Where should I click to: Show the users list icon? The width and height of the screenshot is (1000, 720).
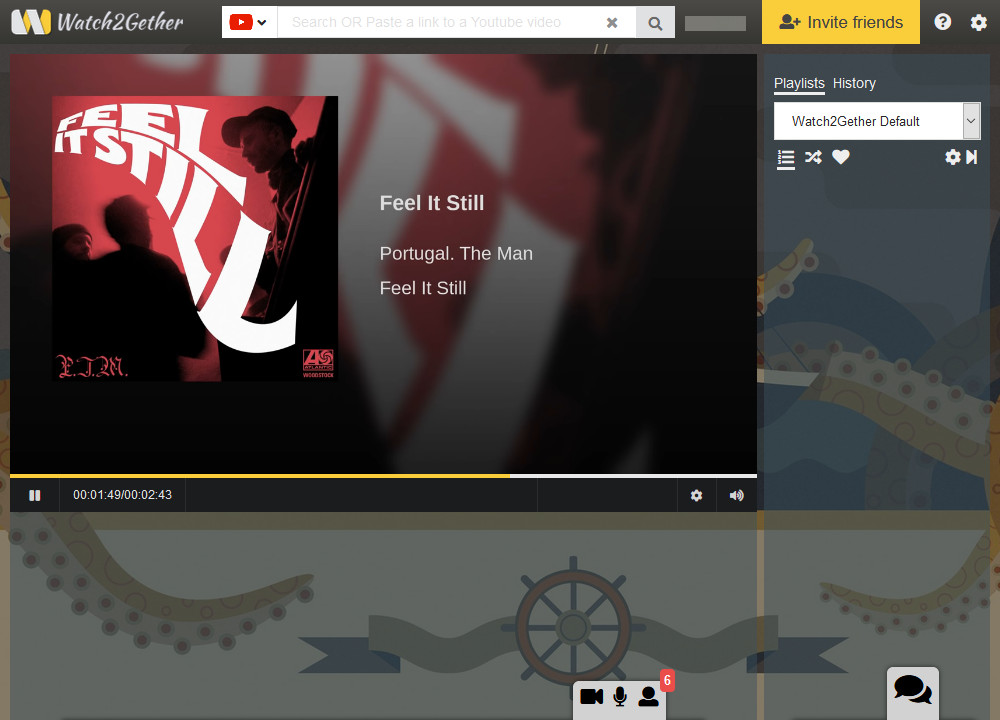649,696
